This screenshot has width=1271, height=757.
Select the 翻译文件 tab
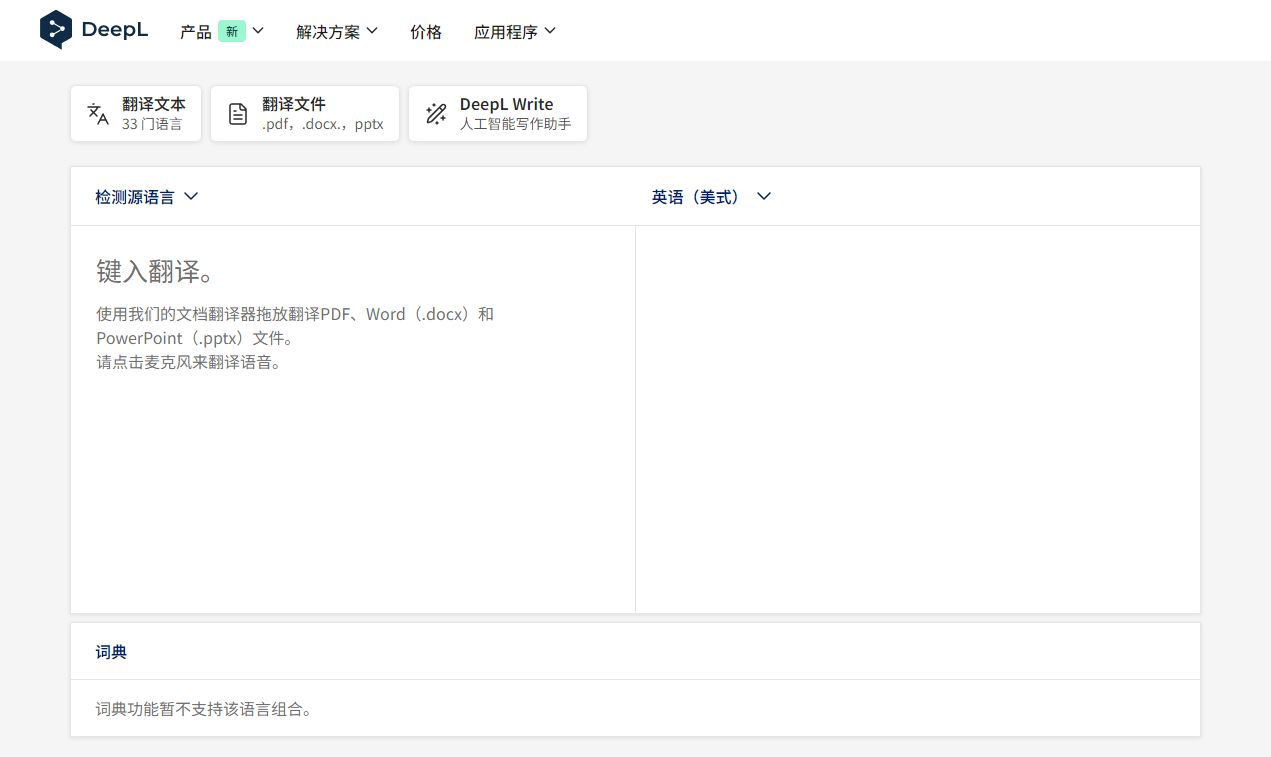(x=305, y=114)
